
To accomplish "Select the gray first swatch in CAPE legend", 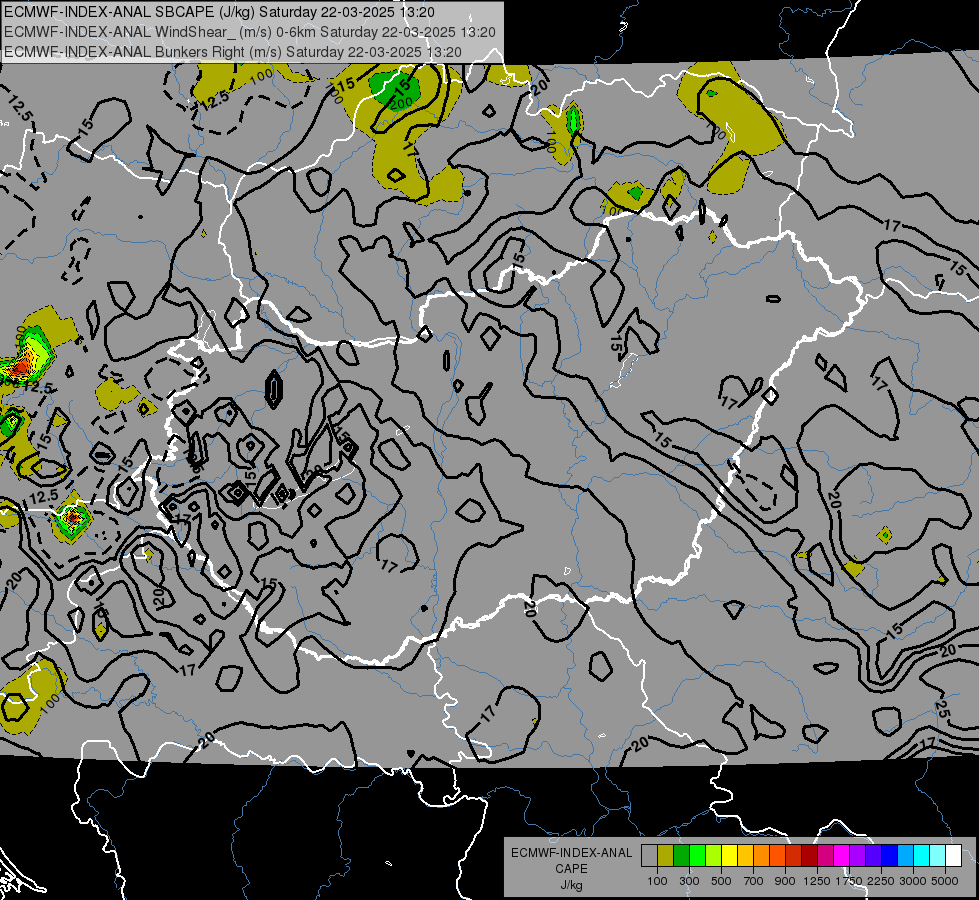I will [x=649, y=855].
